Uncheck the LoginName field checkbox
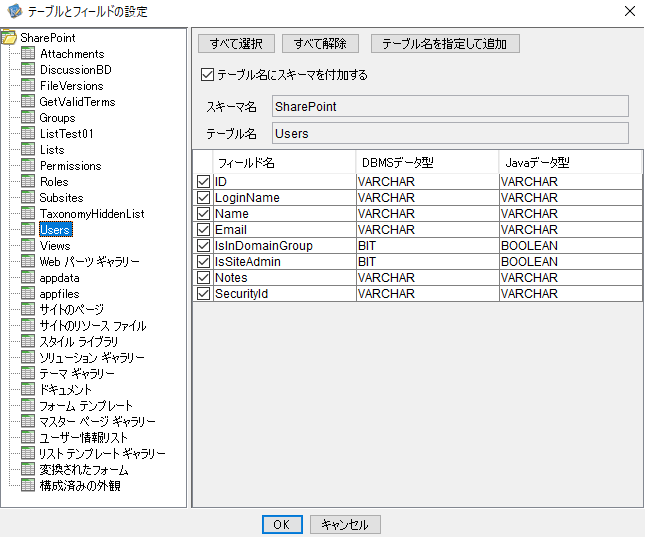Screen dimensions: 645x537 coord(204,198)
